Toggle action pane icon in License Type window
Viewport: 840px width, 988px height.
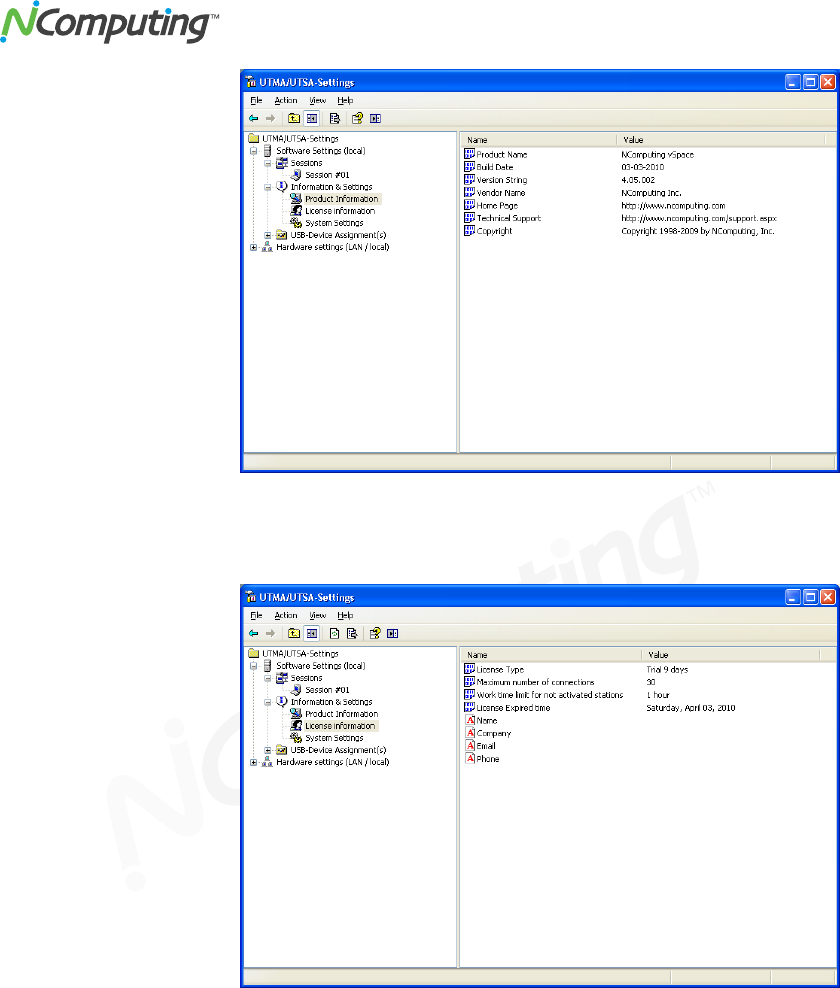click(x=393, y=633)
